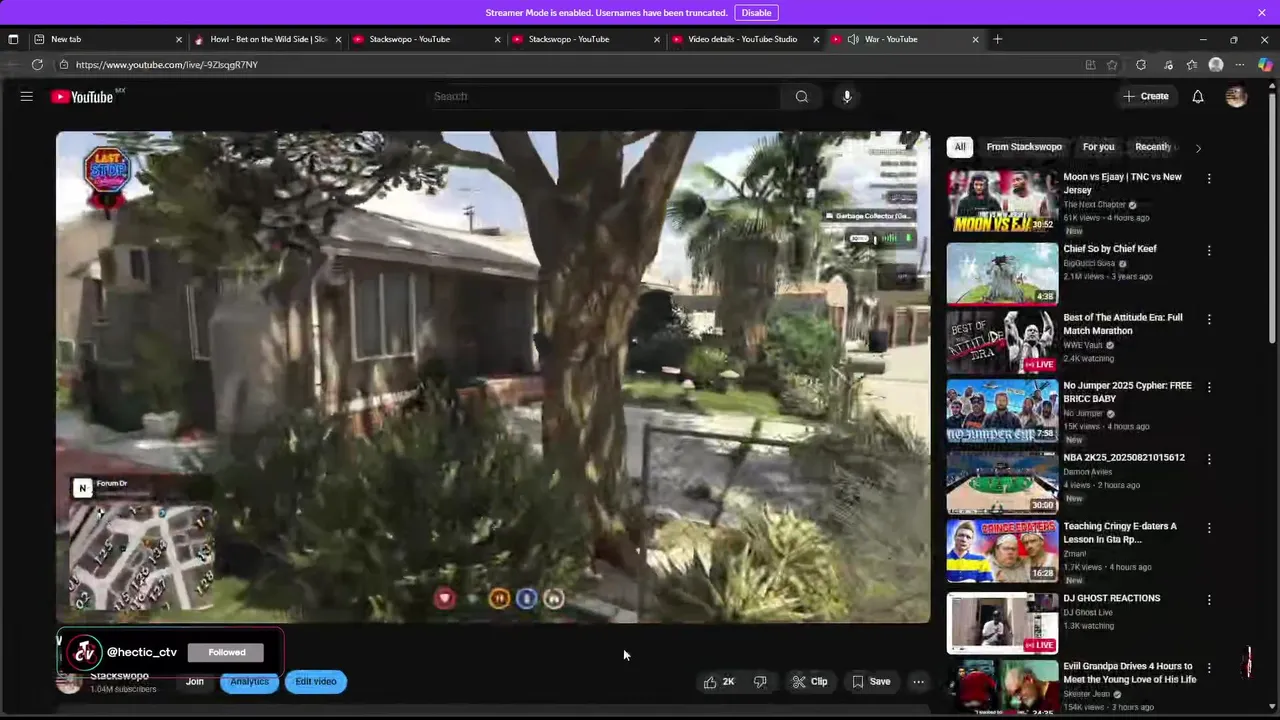Dislike the video with thumbs down
Screen dimensions: 1280x720
coord(760,682)
